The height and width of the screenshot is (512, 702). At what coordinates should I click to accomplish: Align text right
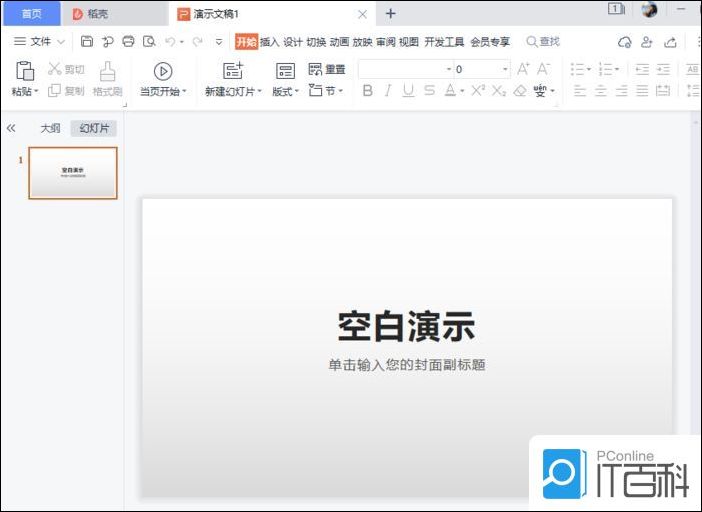(621, 91)
